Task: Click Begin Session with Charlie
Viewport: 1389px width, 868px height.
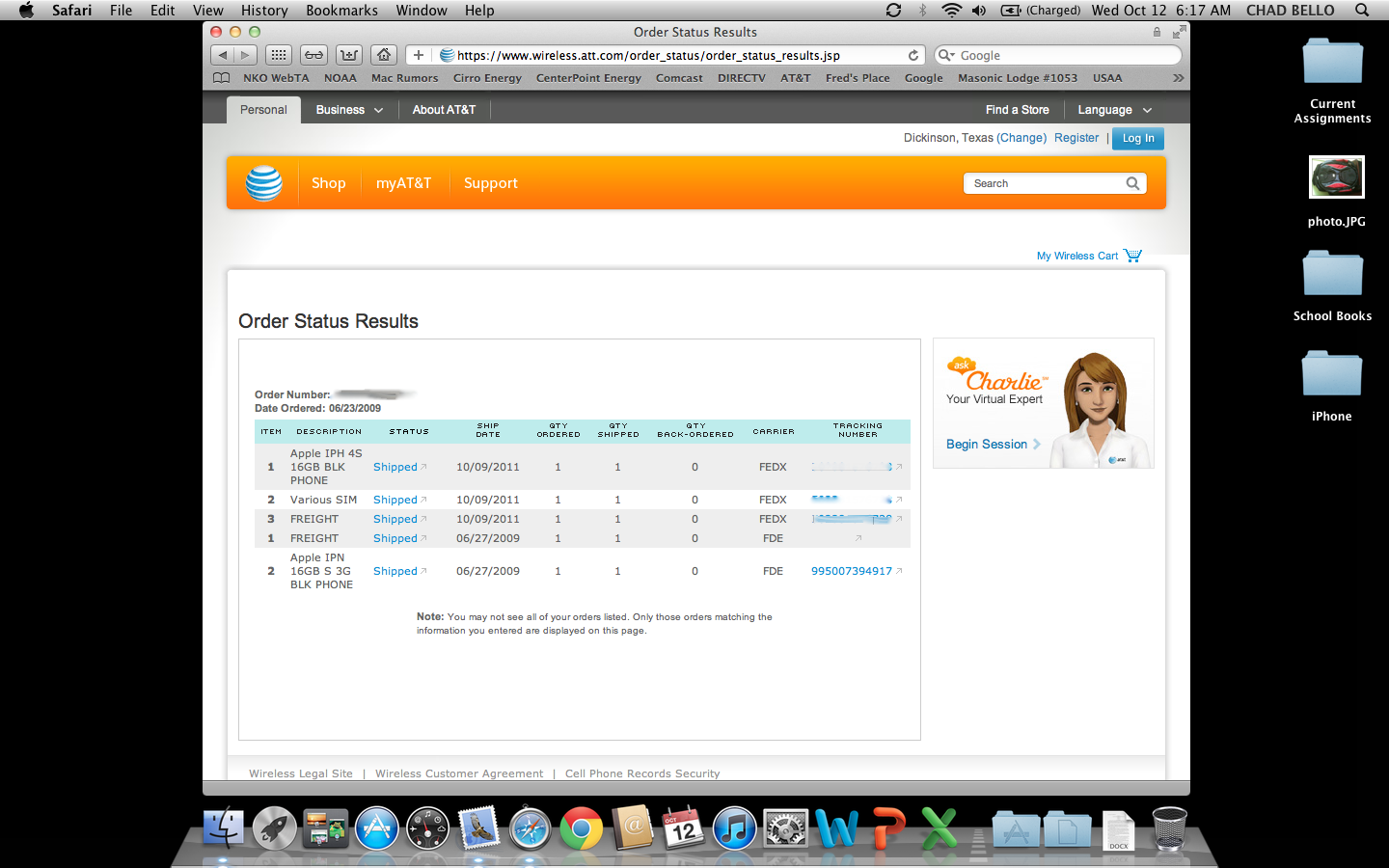Action: click(993, 445)
